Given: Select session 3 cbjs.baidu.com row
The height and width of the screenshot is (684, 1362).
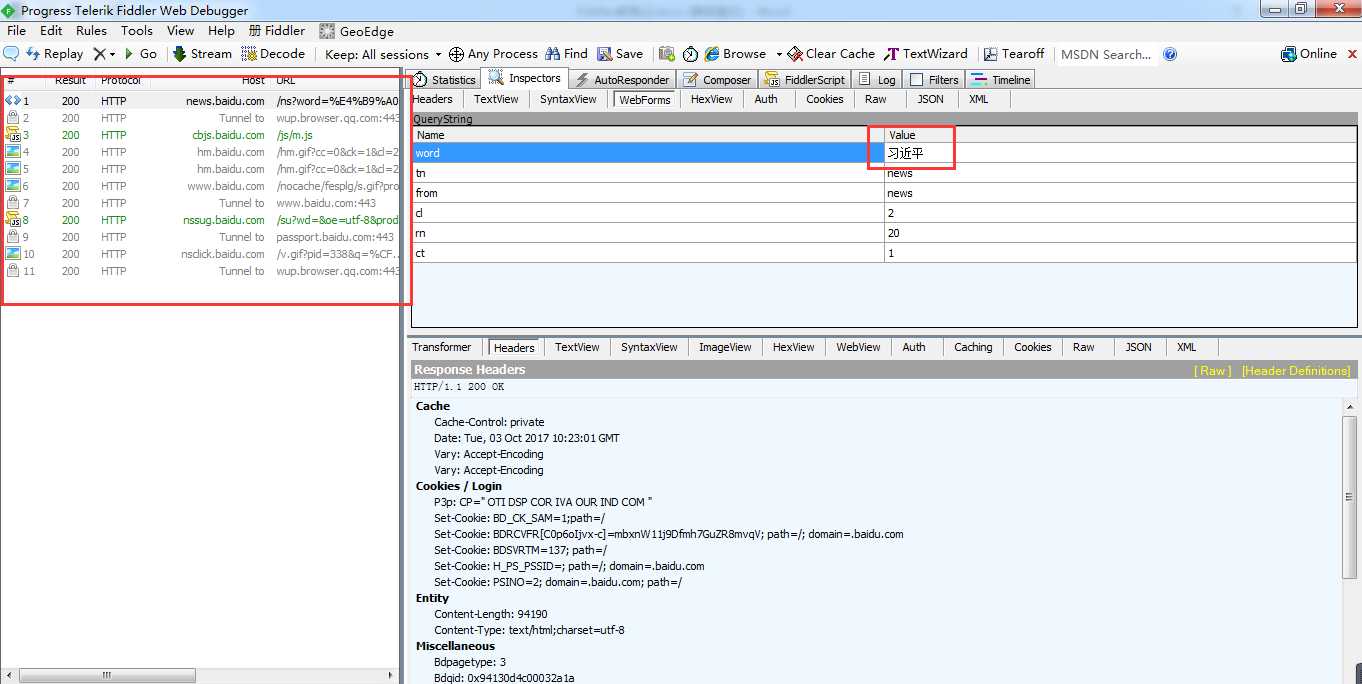Looking at the screenshot, I should coord(200,135).
